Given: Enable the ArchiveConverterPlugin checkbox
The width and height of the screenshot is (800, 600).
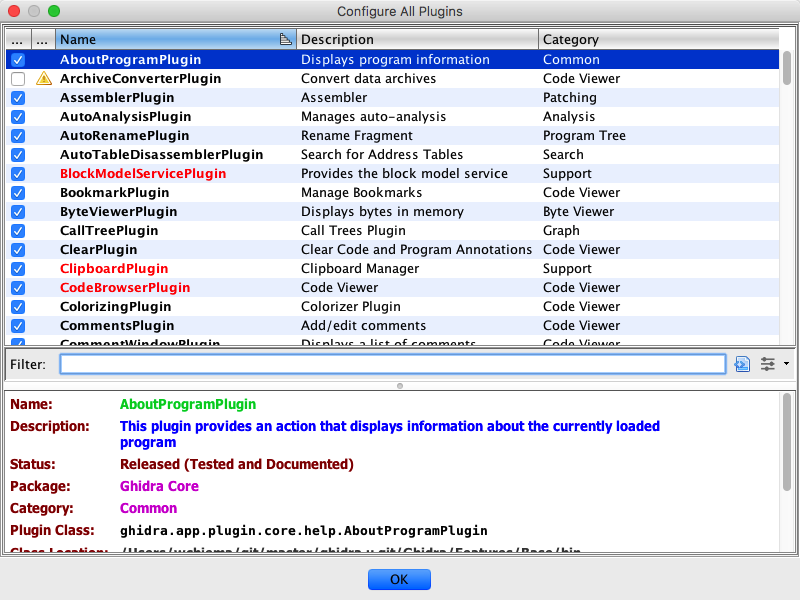Looking at the screenshot, I should (18, 79).
